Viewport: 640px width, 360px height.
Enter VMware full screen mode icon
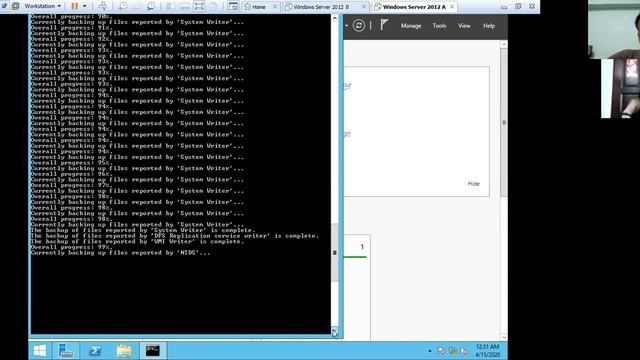click(x=199, y=6)
